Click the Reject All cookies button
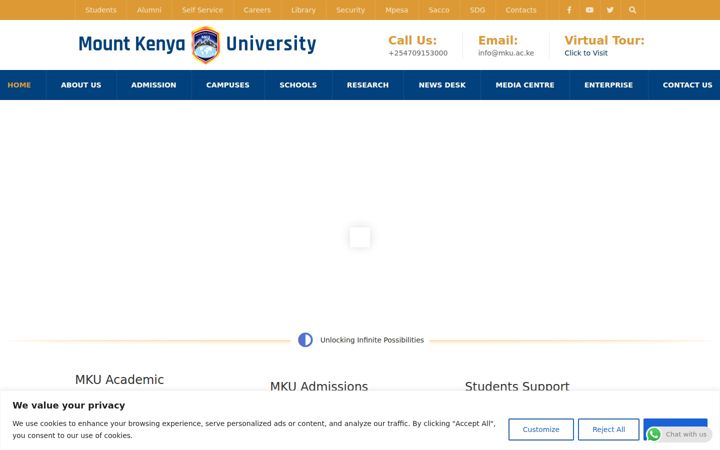720x450 pixels. coord(608,429)
